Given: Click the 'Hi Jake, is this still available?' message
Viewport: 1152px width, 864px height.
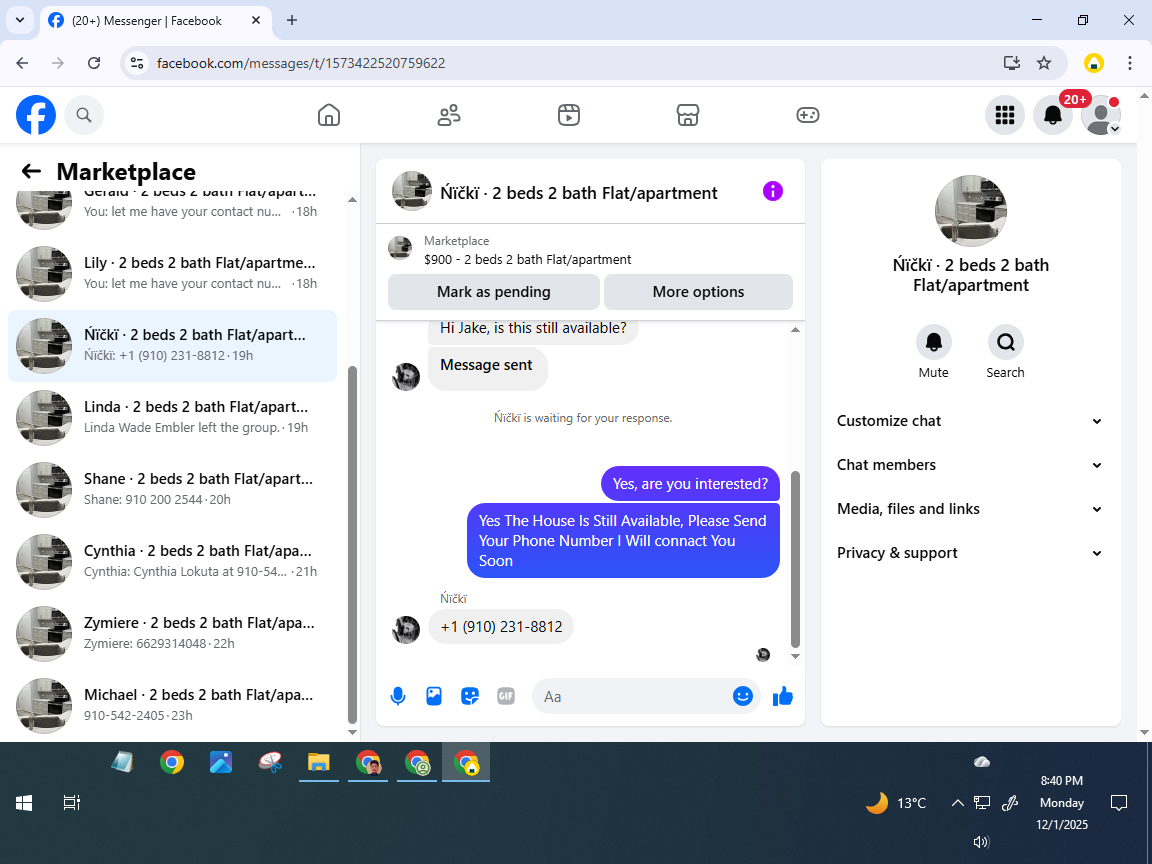Looking at the screenshot, I should click(x=533, y=331).
